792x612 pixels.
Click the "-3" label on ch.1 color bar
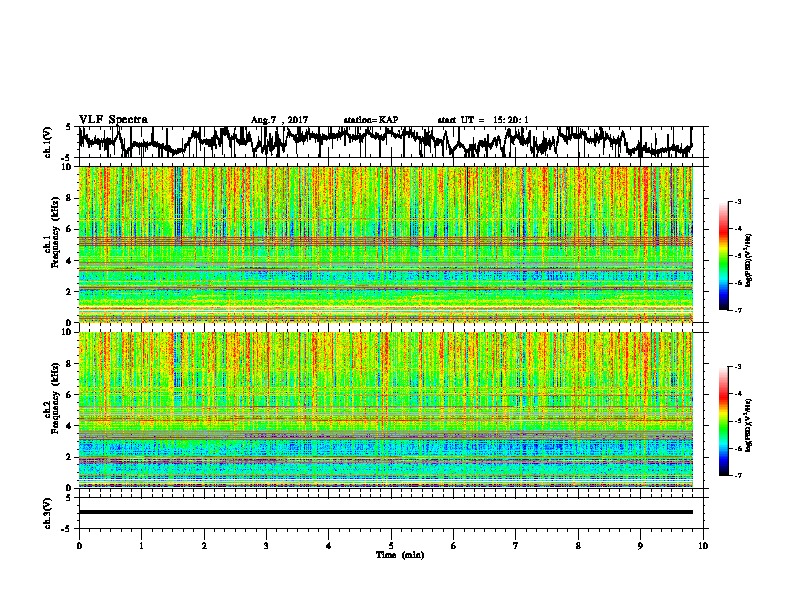pos(737,201)
